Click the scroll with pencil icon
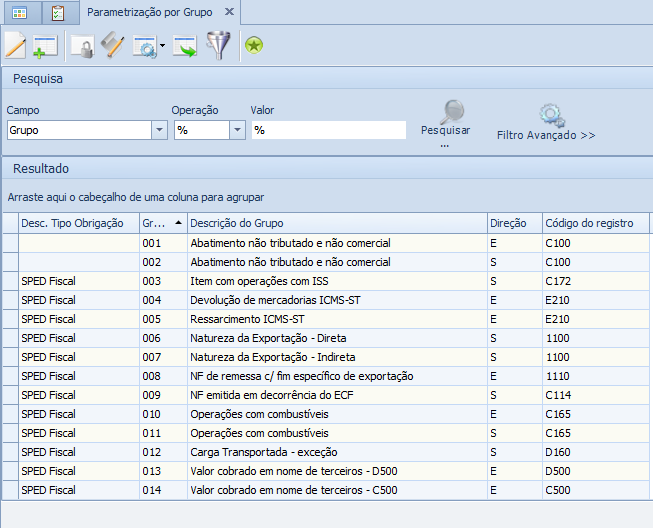The width and height of the screenshot is (653, 528). point(113,46)
